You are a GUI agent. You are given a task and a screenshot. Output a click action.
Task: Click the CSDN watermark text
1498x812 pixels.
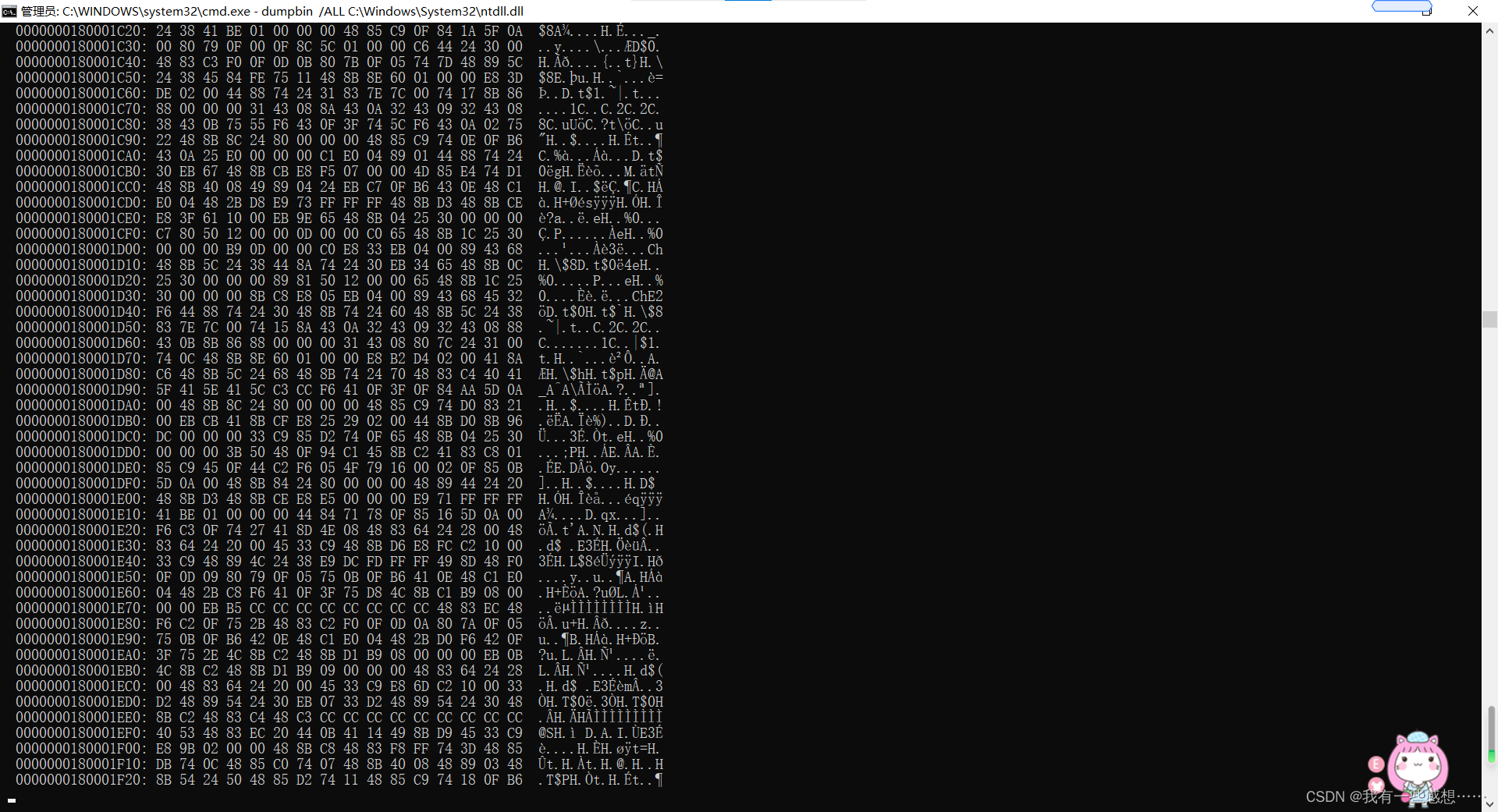coord(1393,796)
